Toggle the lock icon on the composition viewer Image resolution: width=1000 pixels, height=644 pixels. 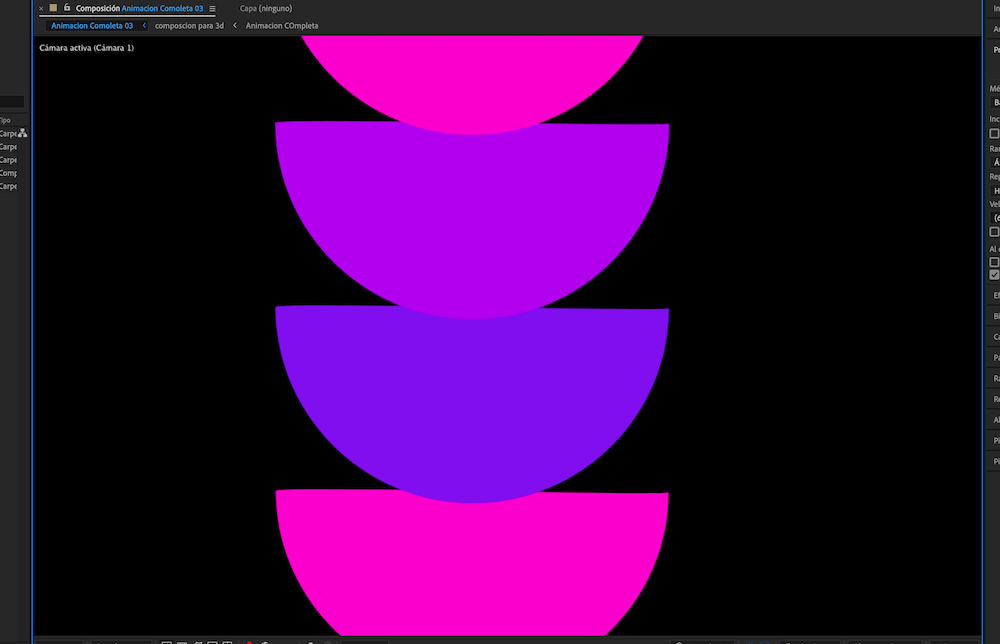coord(66,8)
